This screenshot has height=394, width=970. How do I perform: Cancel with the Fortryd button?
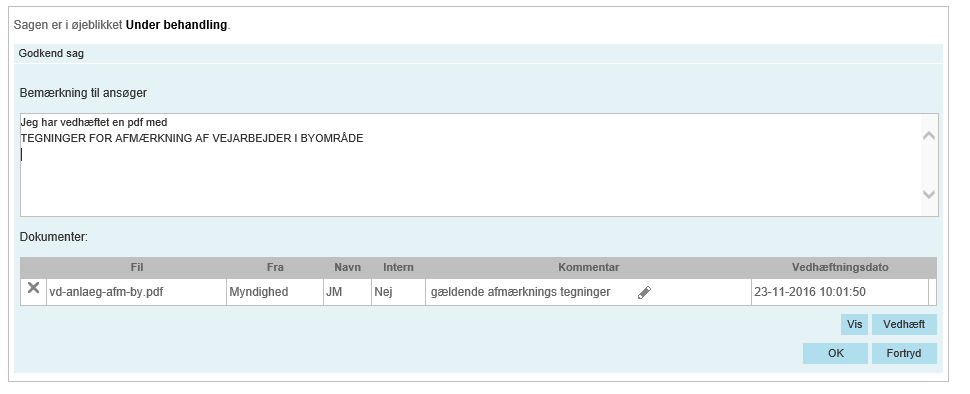[904, 354]
